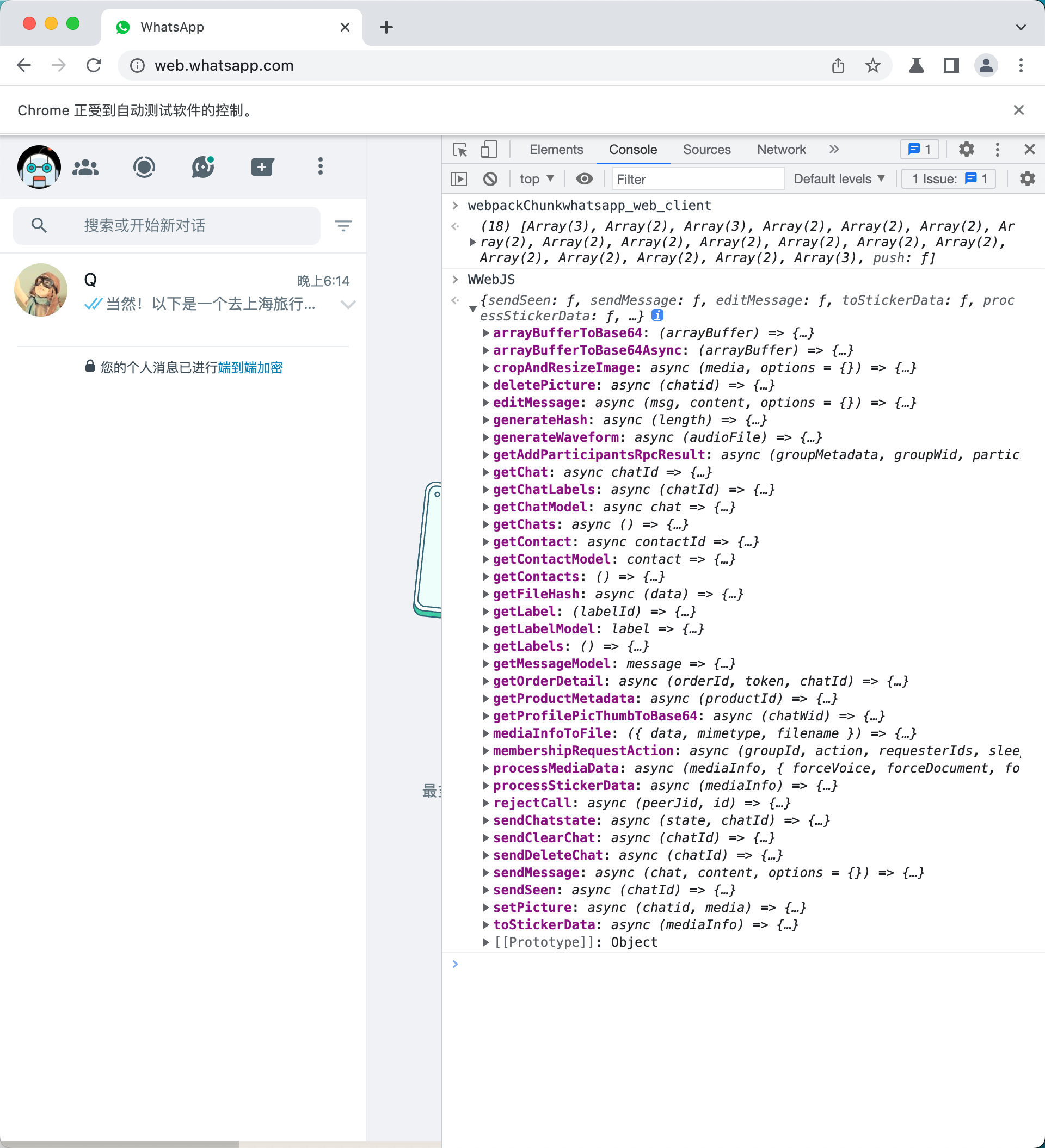This screenshot has height=1148, width=1045.
Task: Switch to the Elements tab
Action: click(x=556, y=150)
